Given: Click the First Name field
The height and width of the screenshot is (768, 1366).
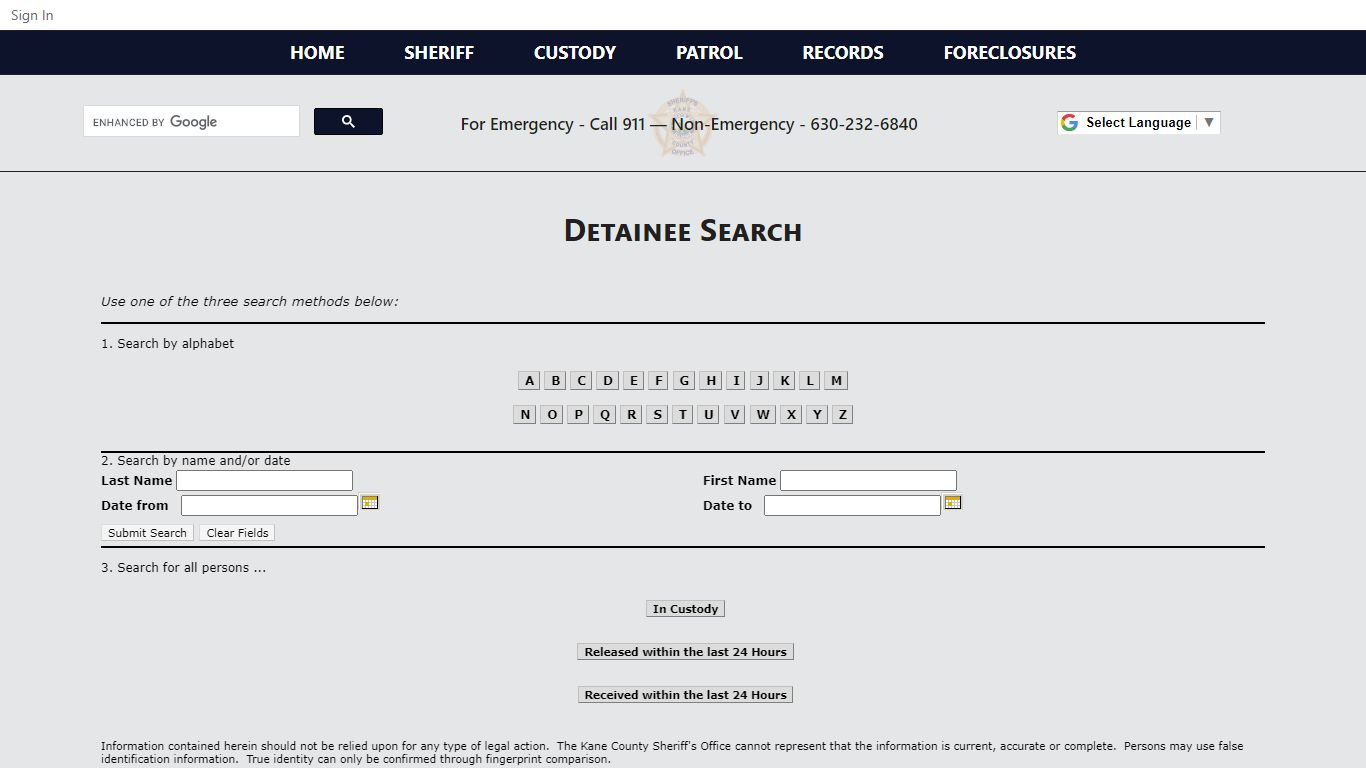Looking at the screenshot, I should tap(868, 481).
